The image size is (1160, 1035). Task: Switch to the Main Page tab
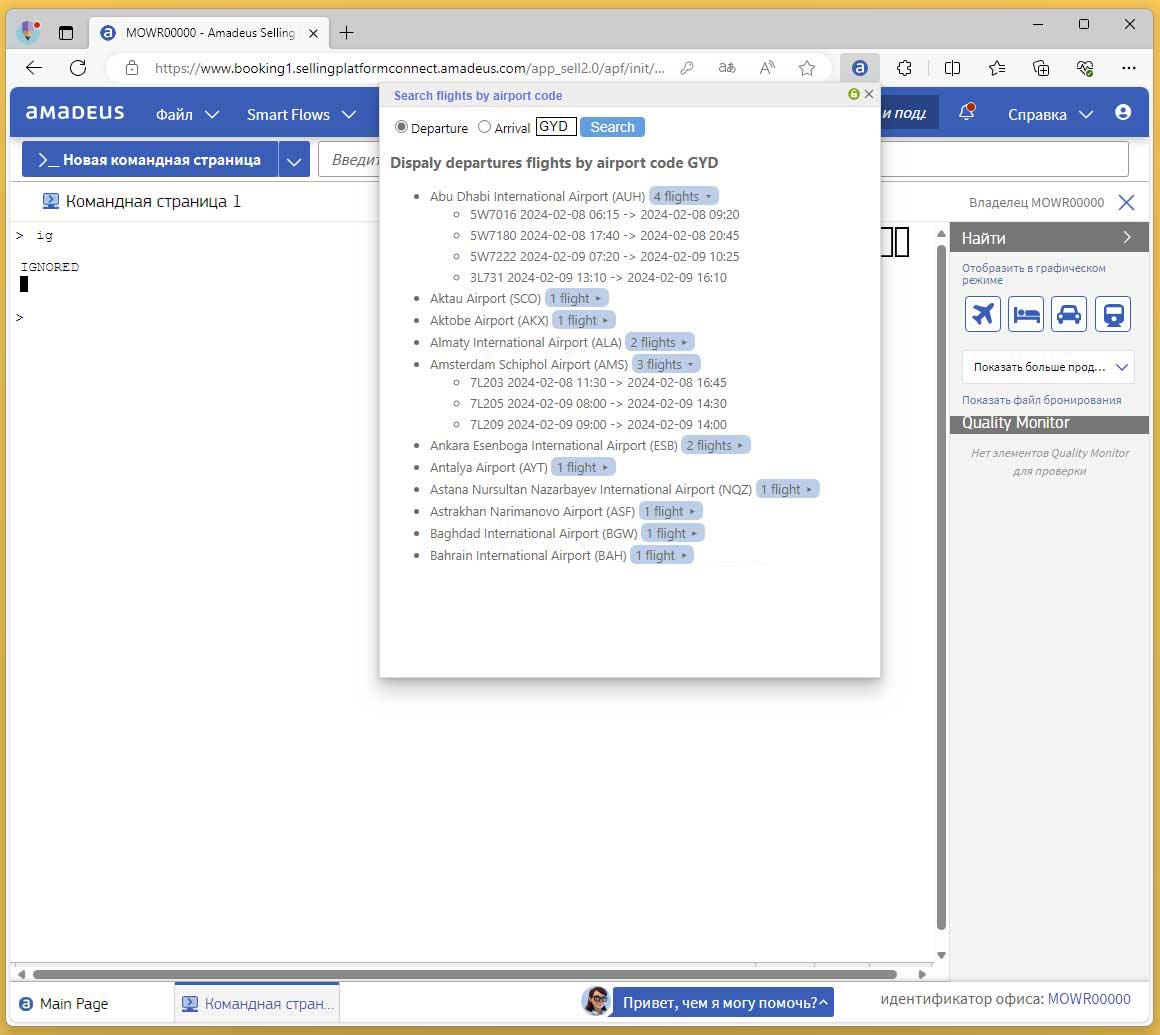click(x=64, y=1004)
